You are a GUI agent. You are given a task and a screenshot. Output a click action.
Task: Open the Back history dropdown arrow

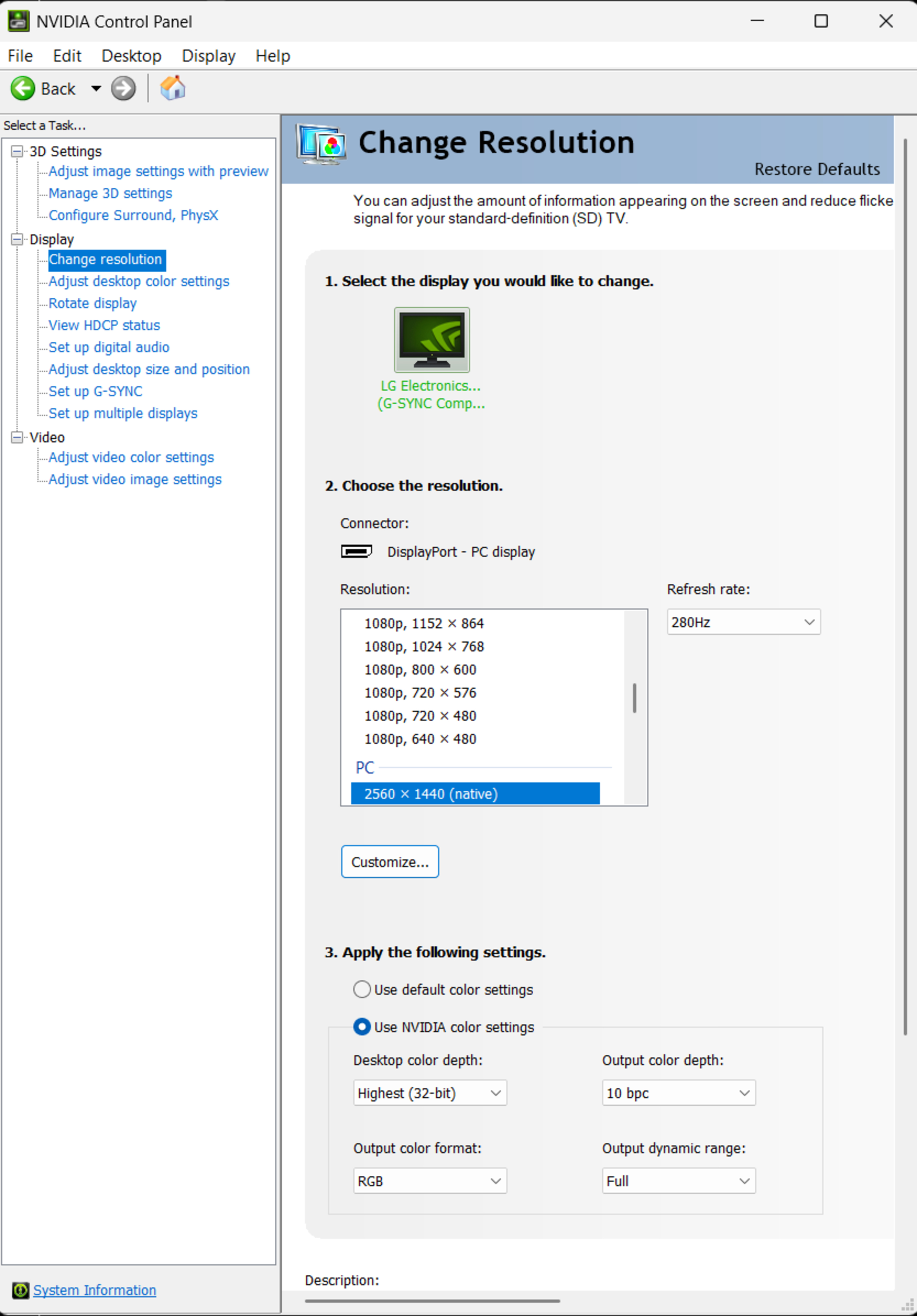pyautogui.click(x=96, y=89)
